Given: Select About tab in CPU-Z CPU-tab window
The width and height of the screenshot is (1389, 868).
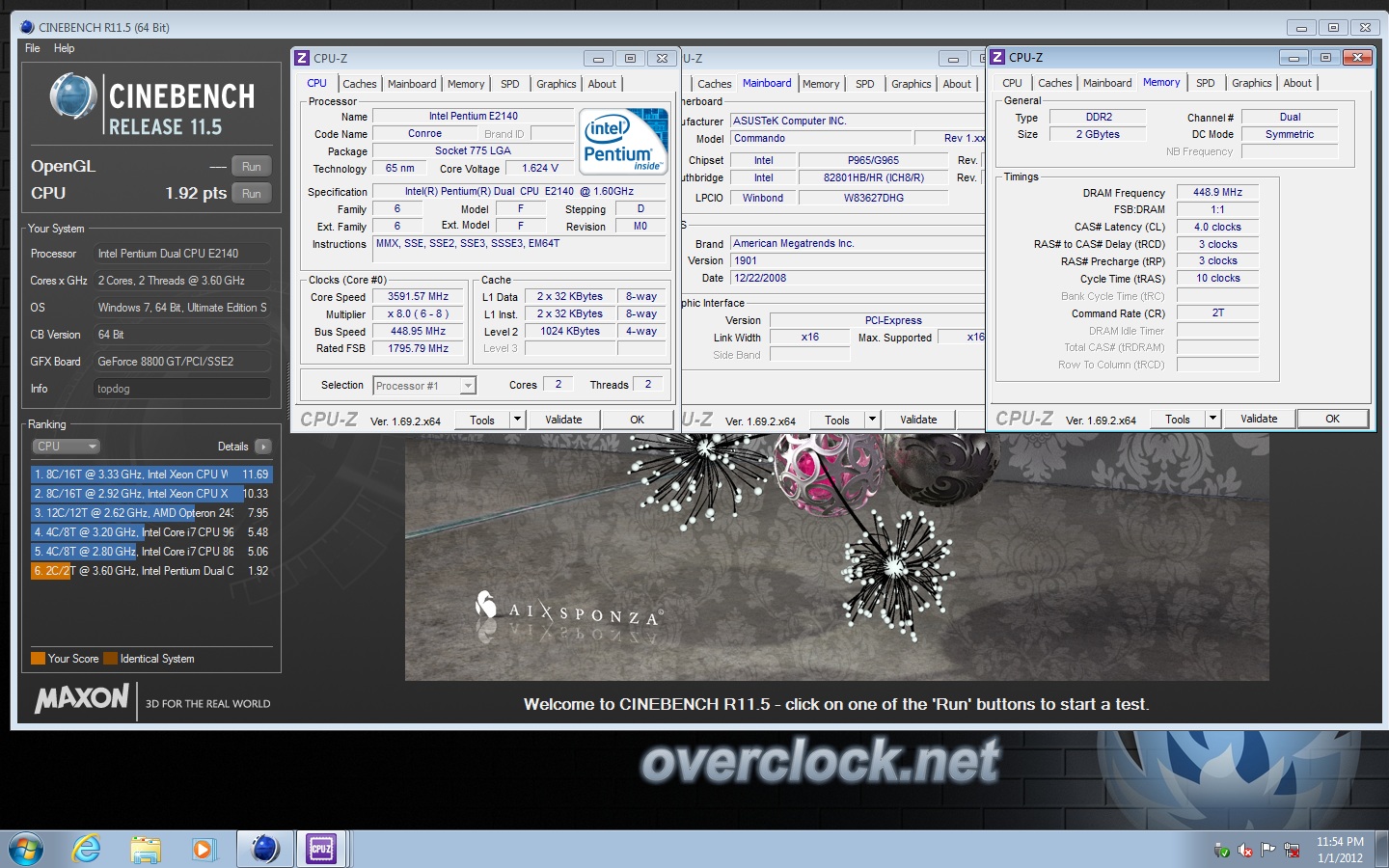Looking at the screenshot, I should (x=602, y=84).
